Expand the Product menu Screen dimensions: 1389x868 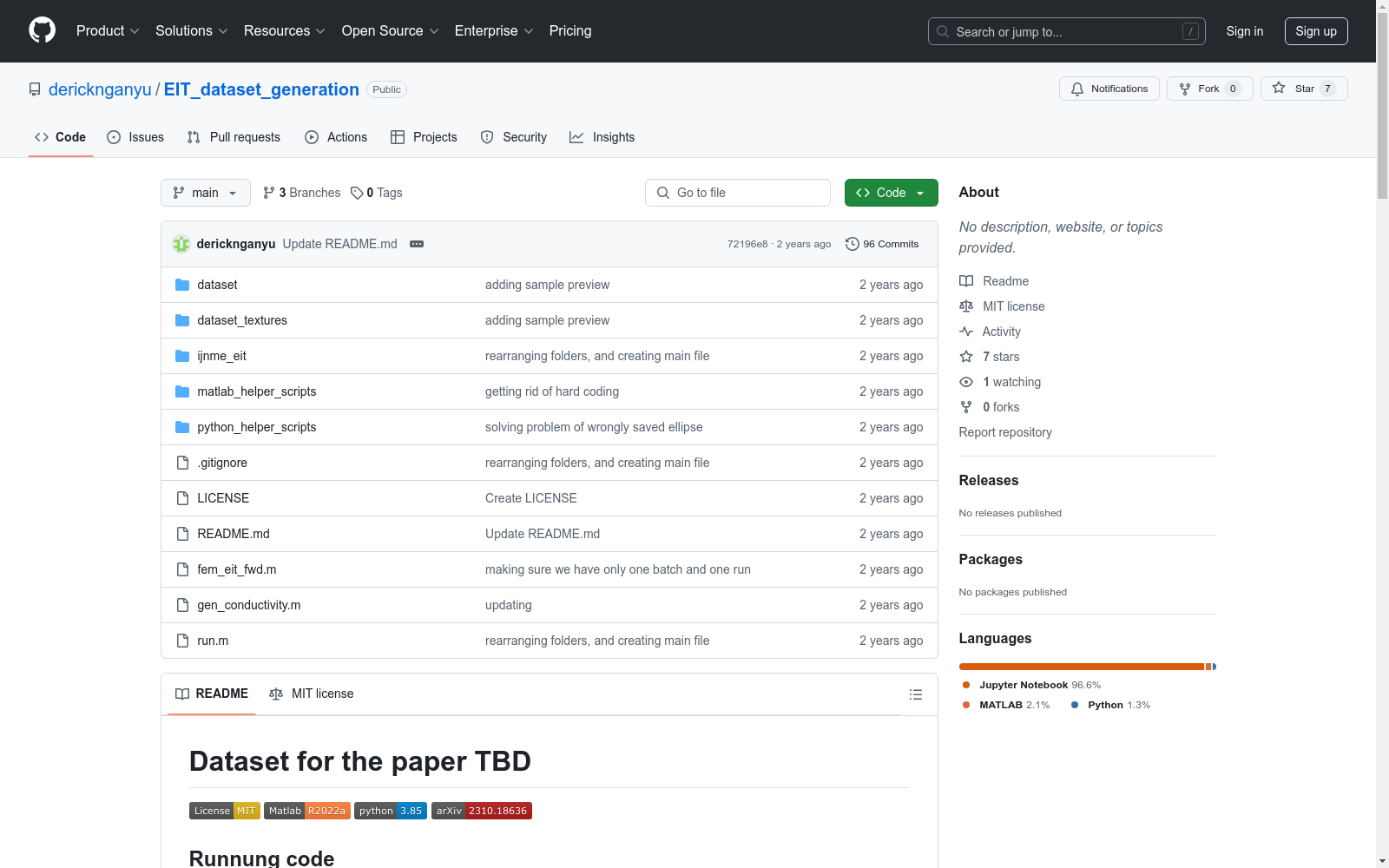[108, 31]
